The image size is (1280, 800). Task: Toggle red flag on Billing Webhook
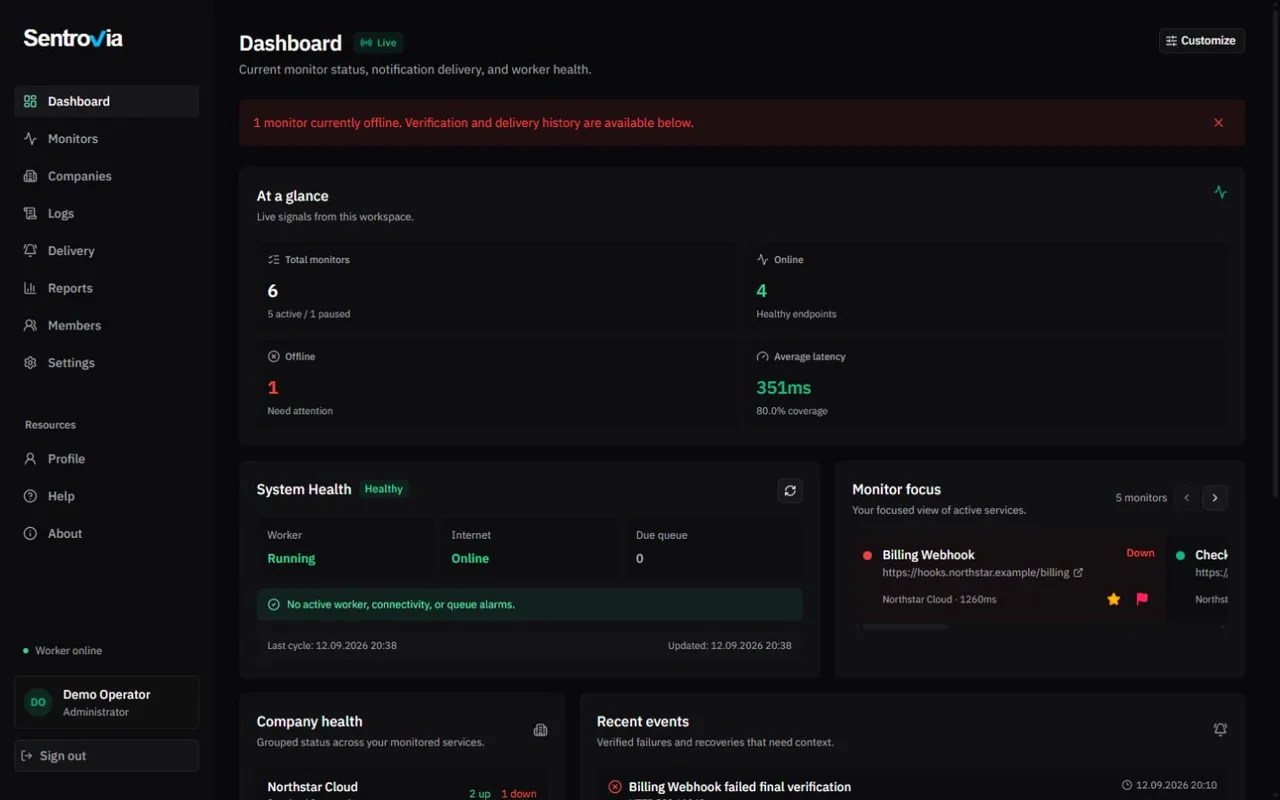[1142, 599]
